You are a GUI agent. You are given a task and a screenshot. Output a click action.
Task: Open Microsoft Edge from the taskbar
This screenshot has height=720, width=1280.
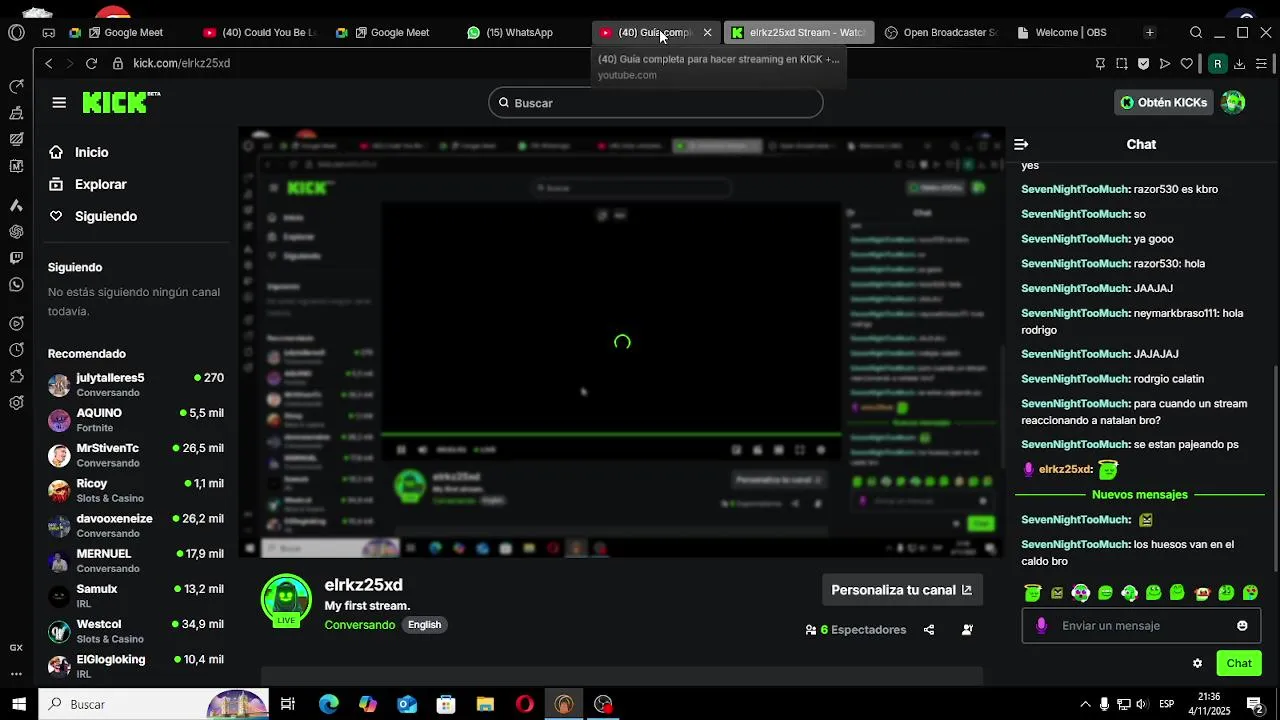click(x=328, y=704)
